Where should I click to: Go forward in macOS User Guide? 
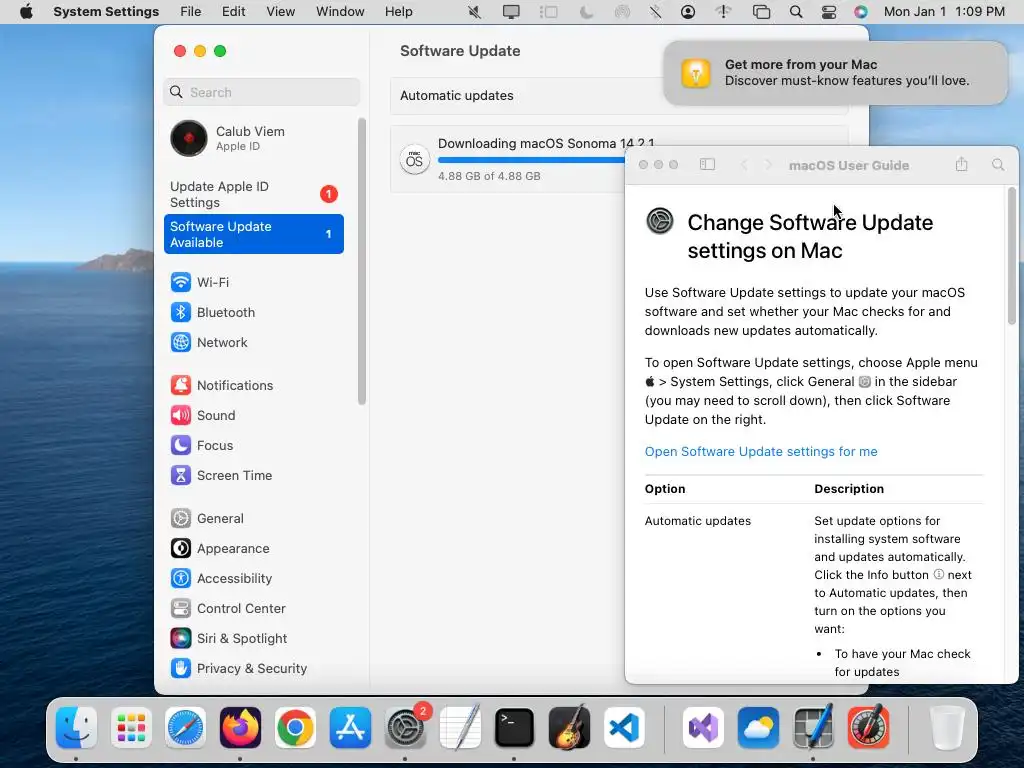[769, 165]
